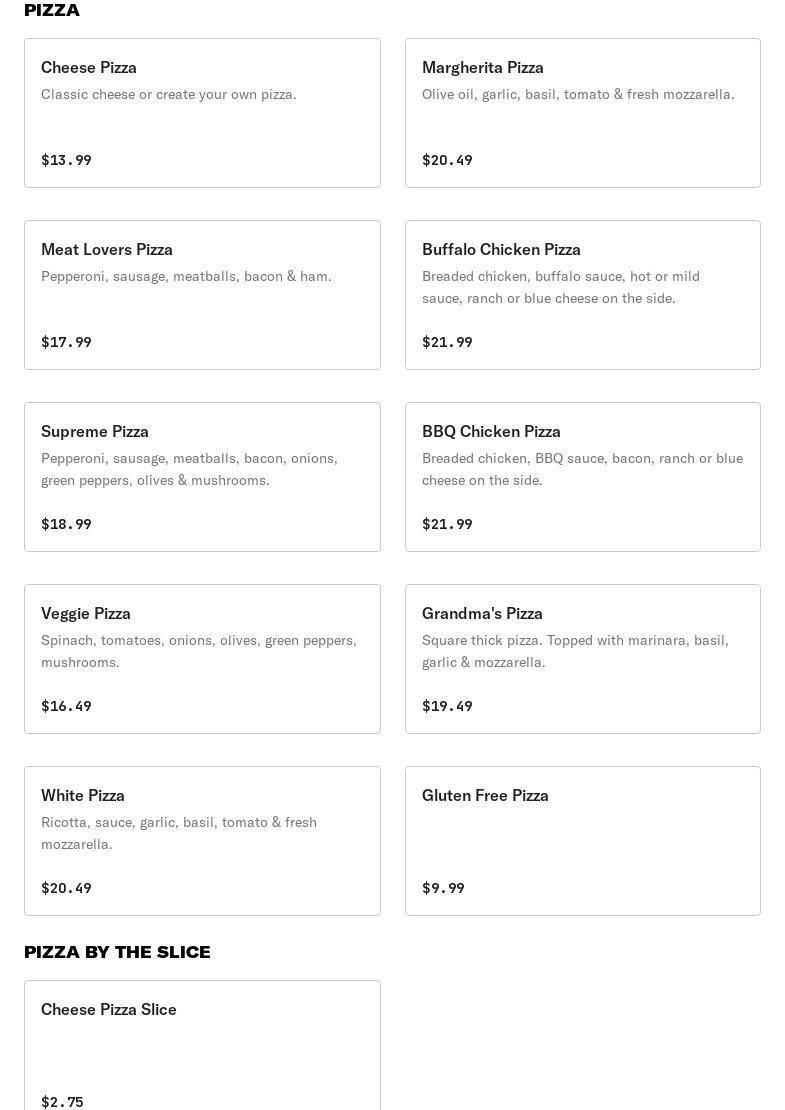Screen dimensions: 785x1110
Task: Click the $9.99 Gluten Free price
Action: (443, 888)
